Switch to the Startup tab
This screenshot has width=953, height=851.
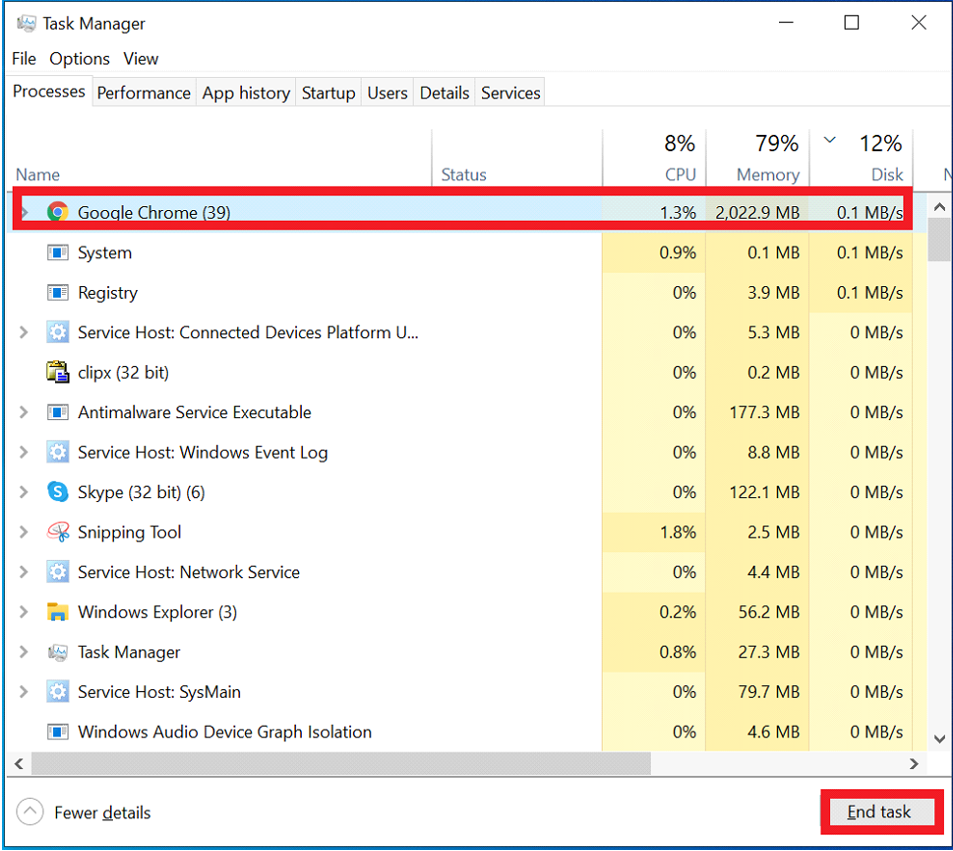point(328,92)
